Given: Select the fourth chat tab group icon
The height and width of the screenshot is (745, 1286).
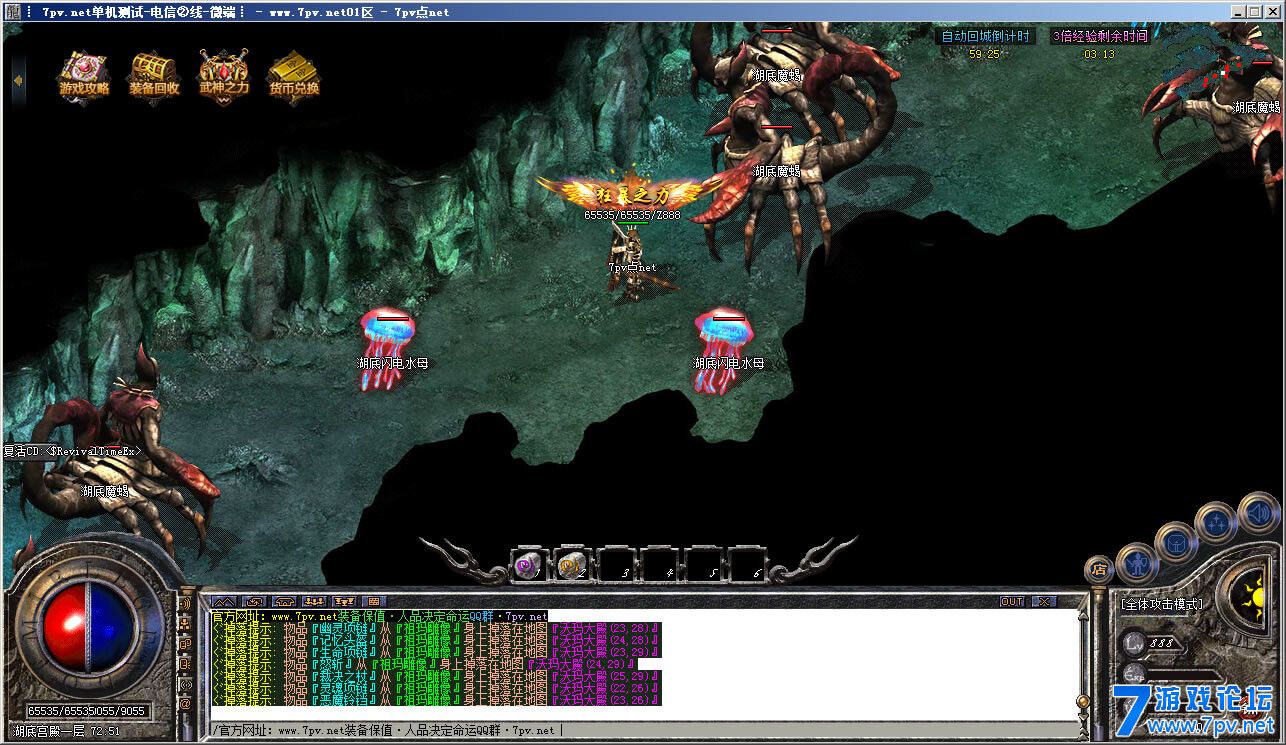Looking at the screenshot, I should point(315,602).
